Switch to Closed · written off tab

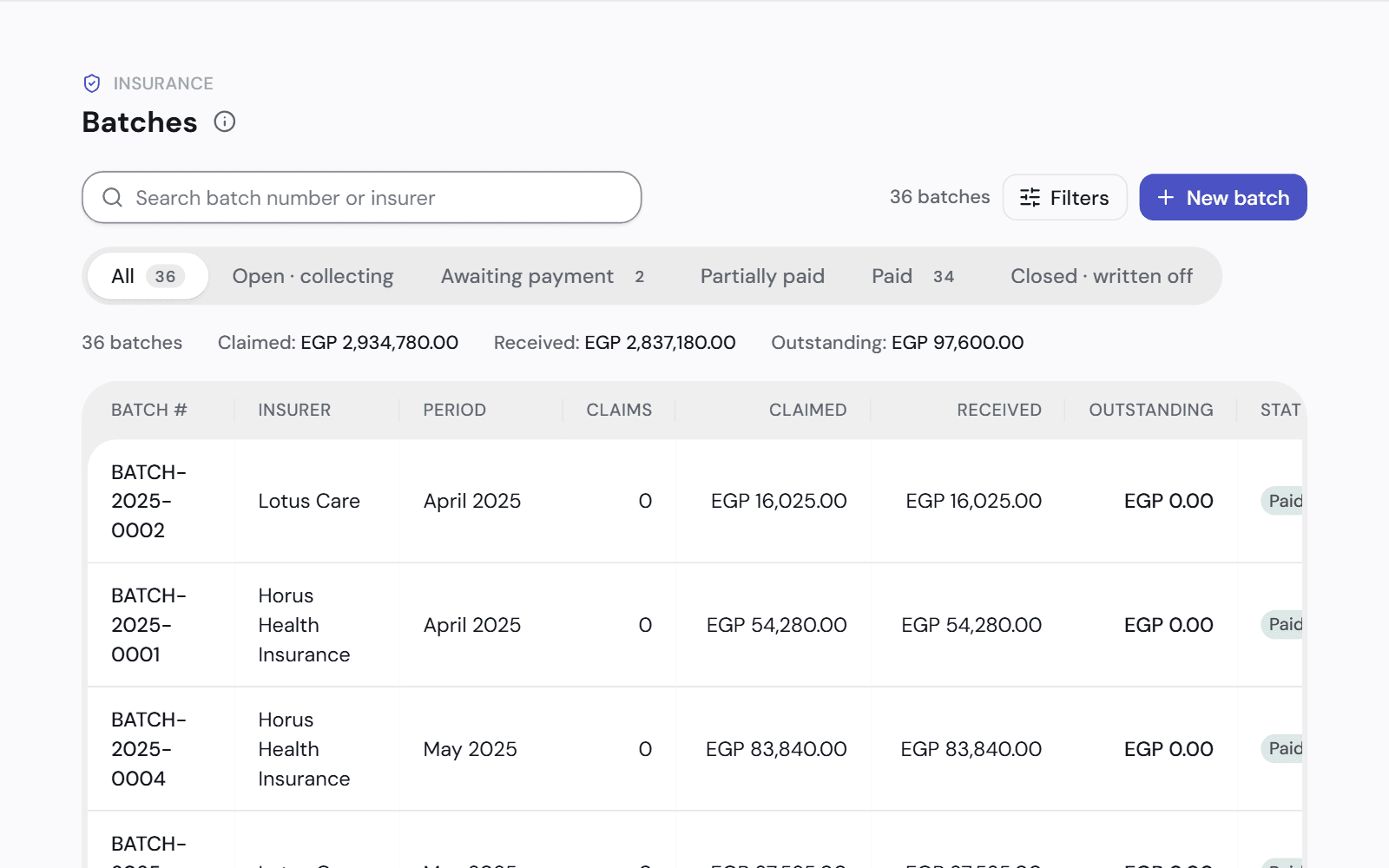point(1102,276)
